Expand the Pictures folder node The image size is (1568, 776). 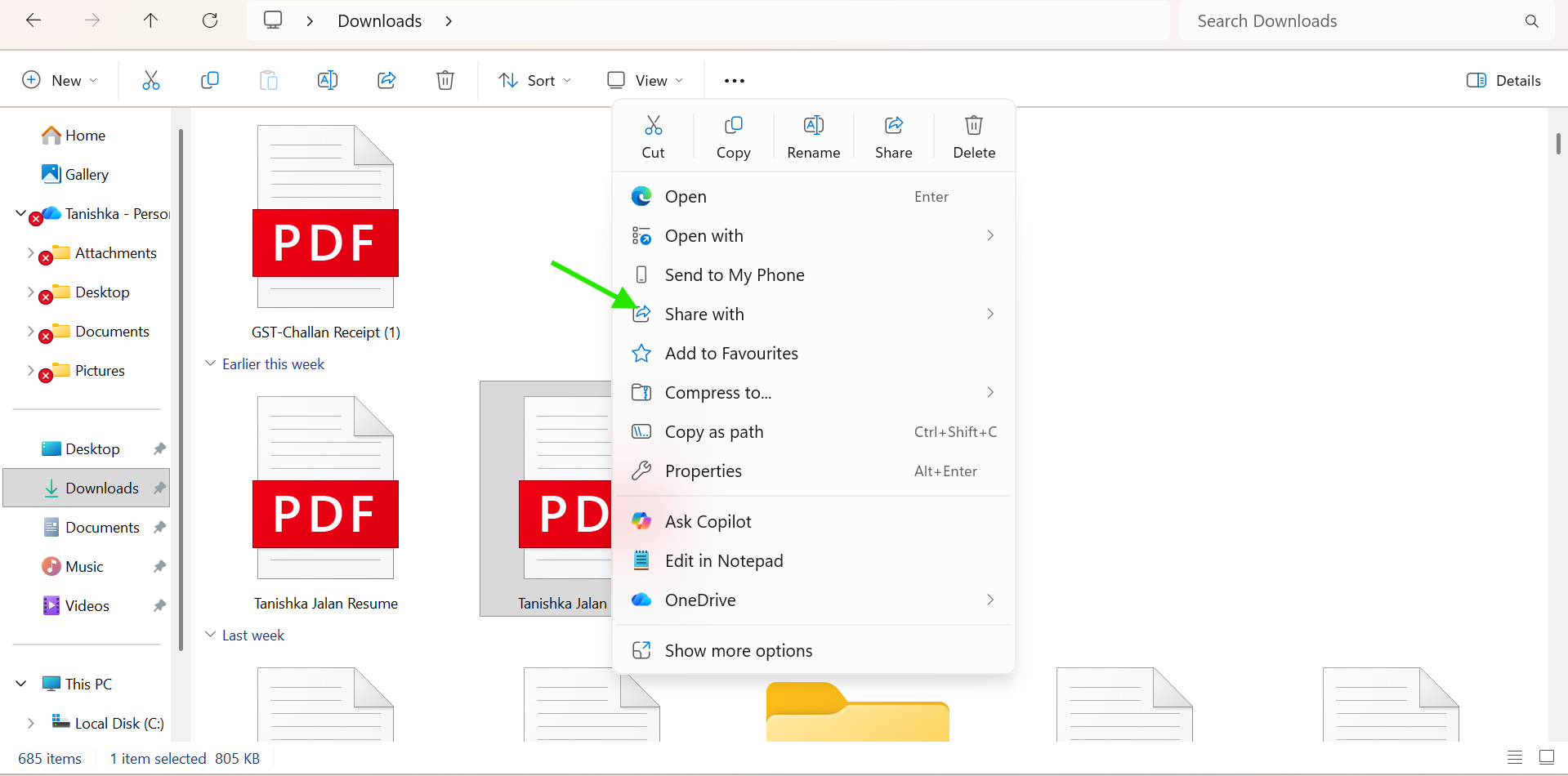[31, 370]
